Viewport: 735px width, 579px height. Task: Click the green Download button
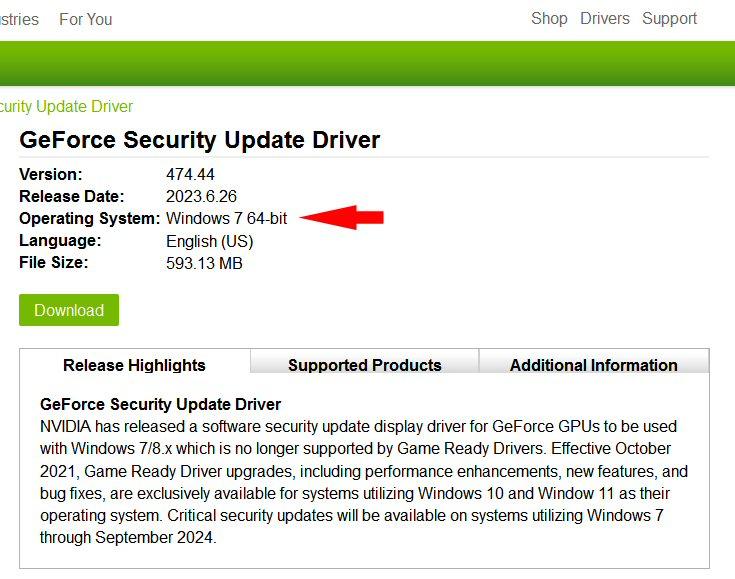point(69,310)
